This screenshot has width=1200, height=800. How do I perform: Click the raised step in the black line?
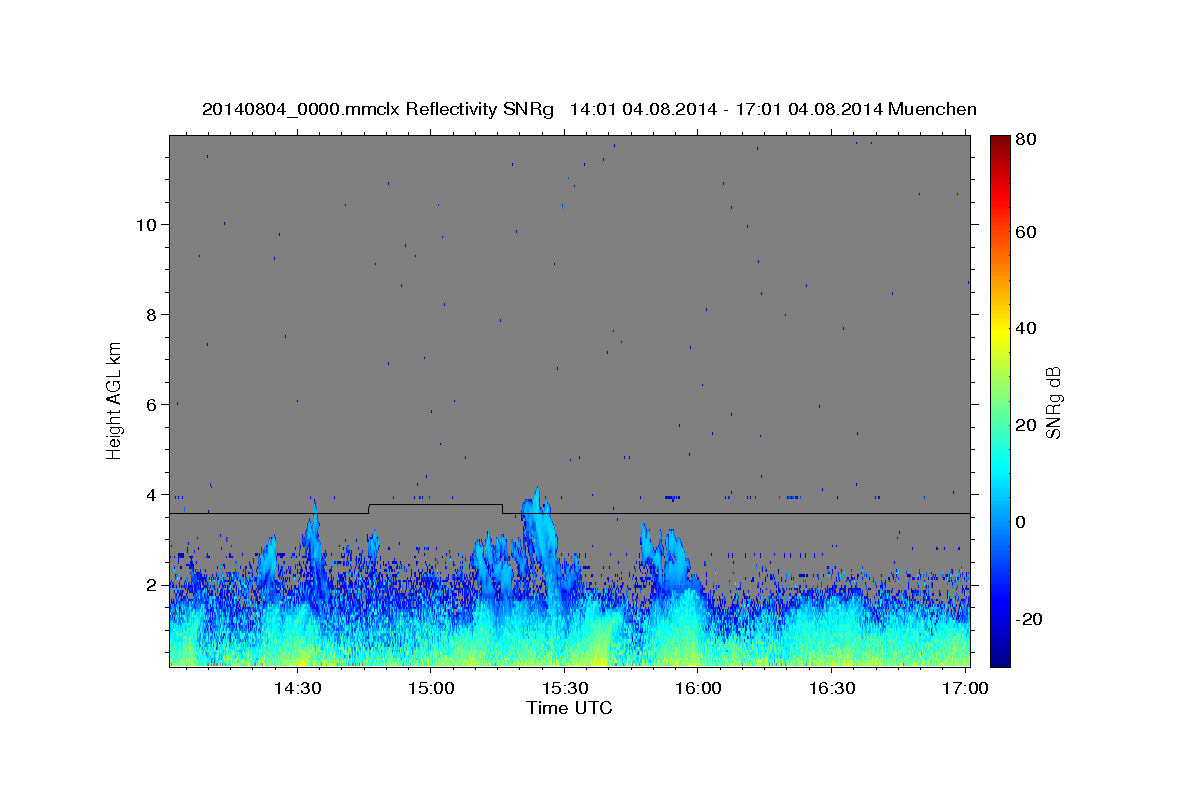[x=436, y=505]
